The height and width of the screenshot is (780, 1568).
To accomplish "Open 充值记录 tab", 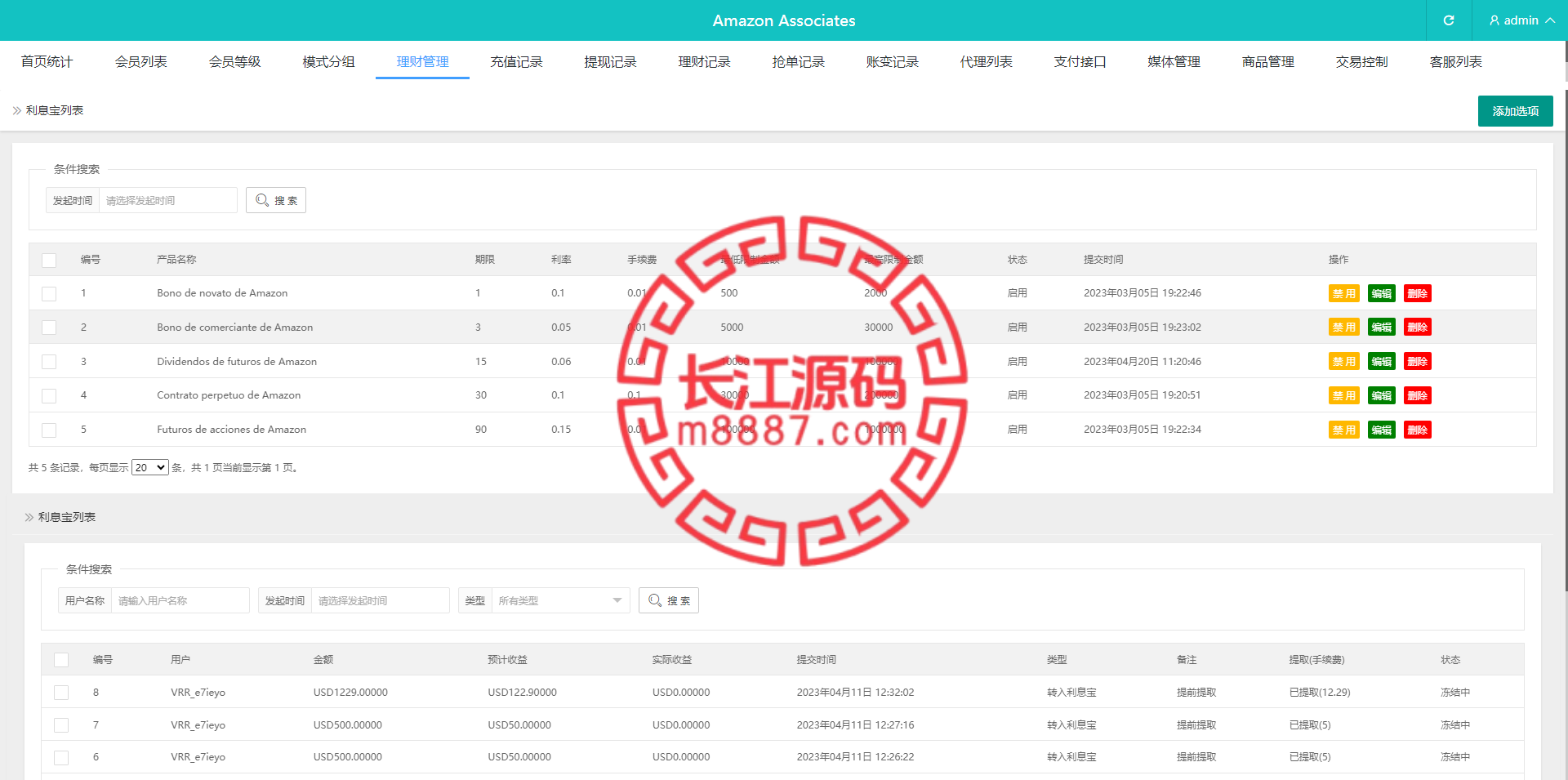I will 516,61.
